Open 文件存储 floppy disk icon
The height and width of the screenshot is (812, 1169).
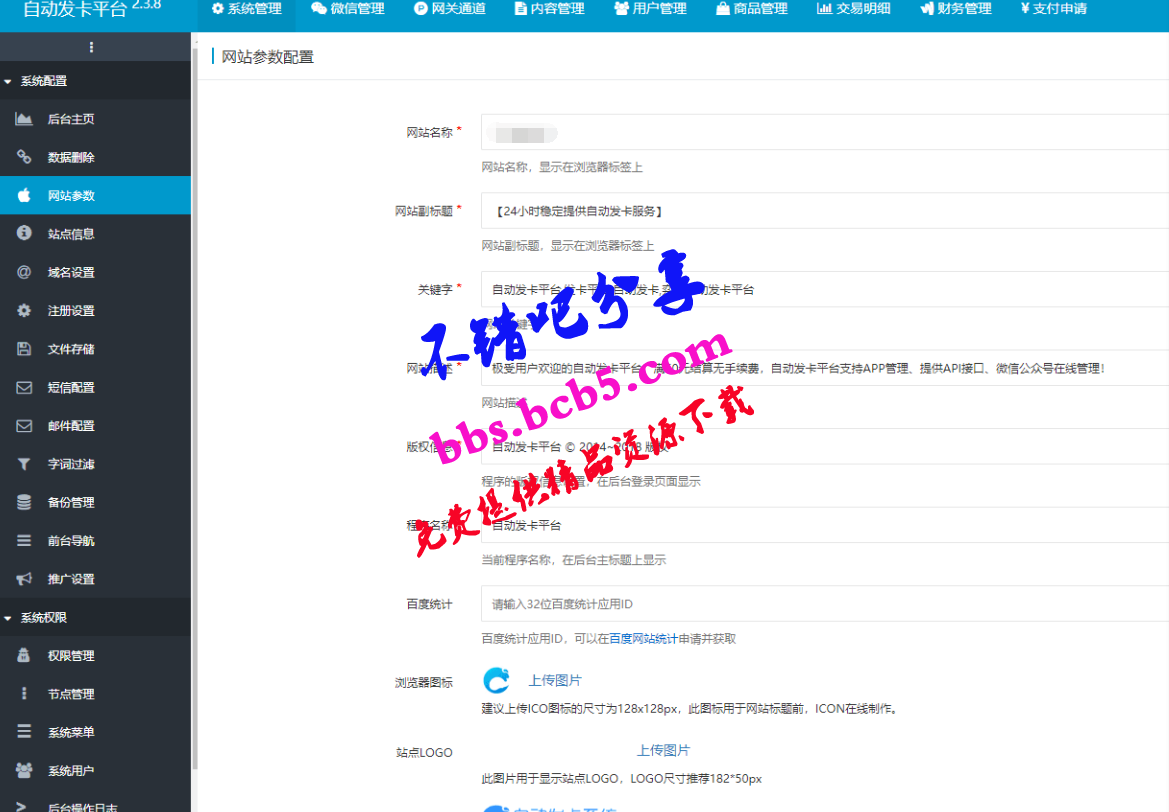pos(24,349)
